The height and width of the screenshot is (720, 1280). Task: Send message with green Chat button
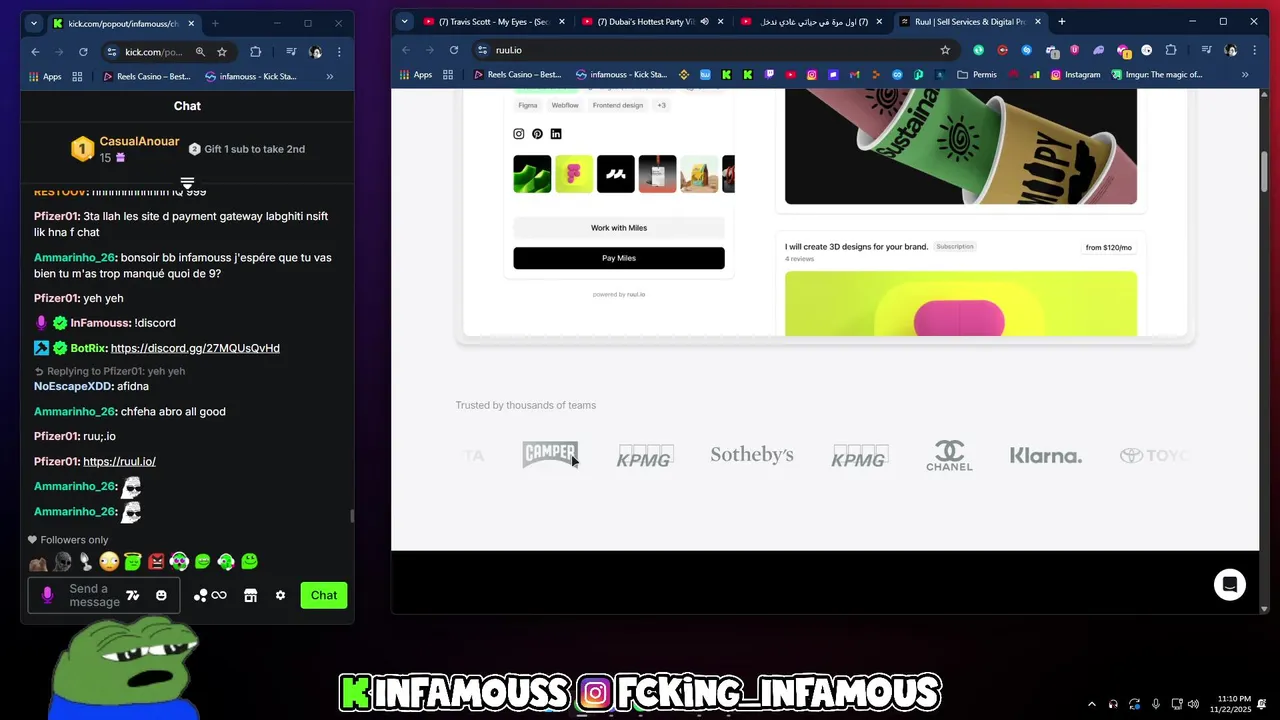[x=324, y=595]
